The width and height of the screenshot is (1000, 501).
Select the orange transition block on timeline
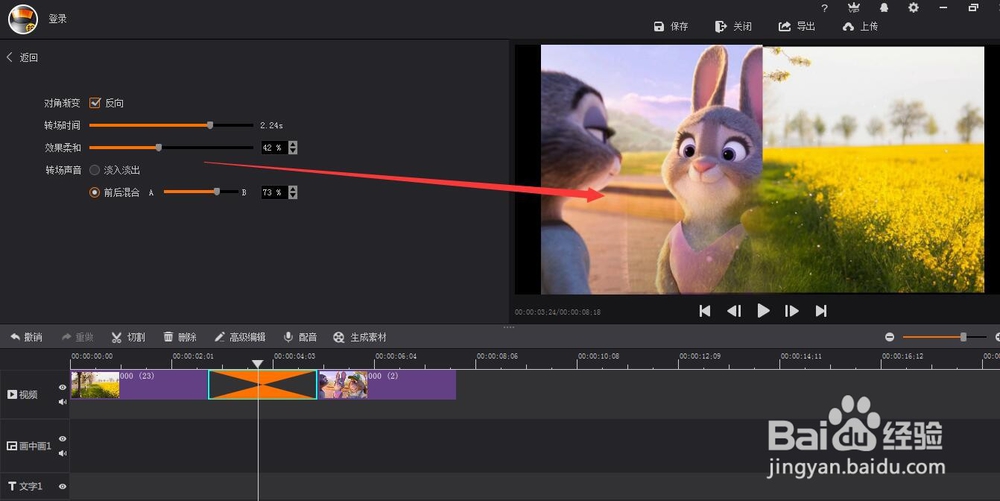point(263,385)
